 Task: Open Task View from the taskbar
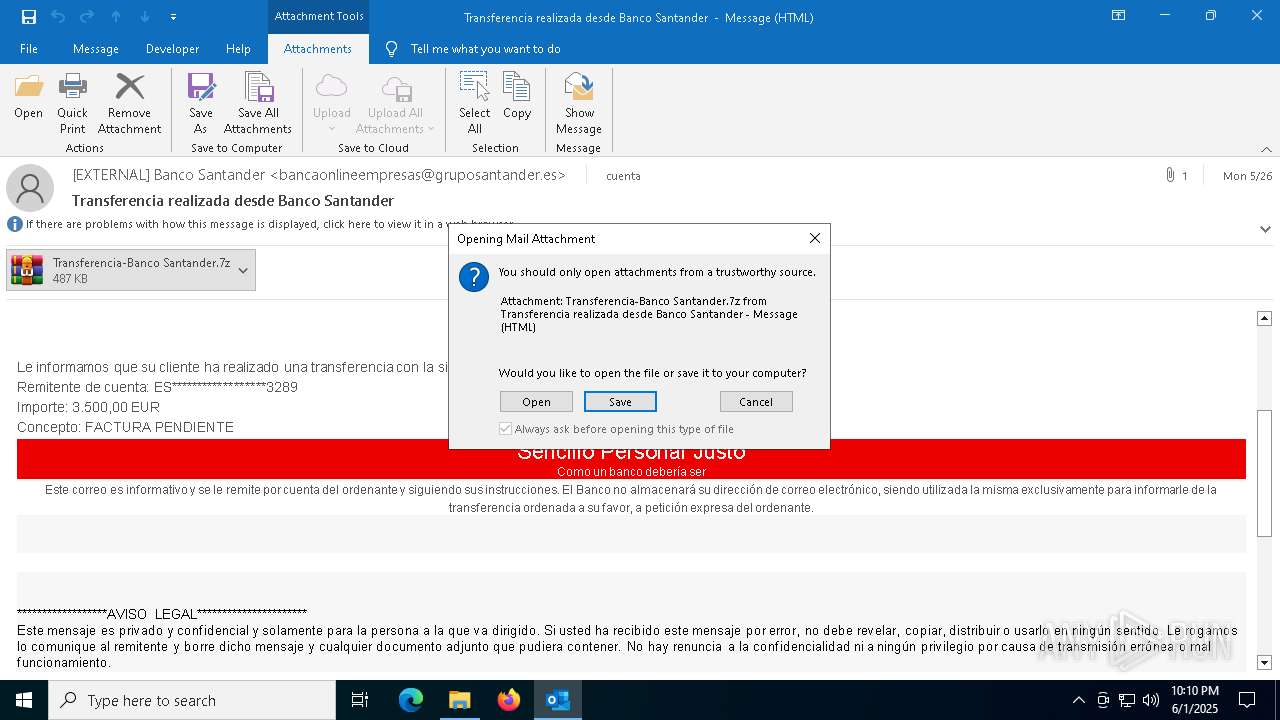click(360, 700)
